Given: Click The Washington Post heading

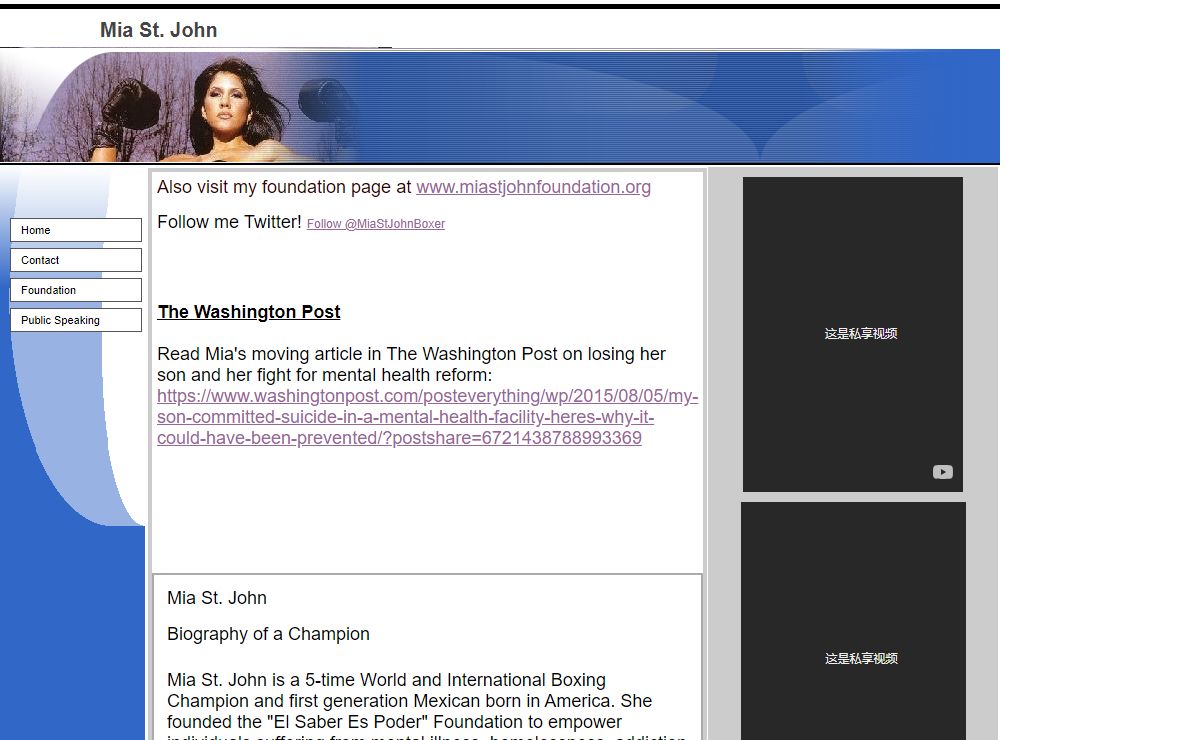Looking at the screenshot, I should point(249,312).
